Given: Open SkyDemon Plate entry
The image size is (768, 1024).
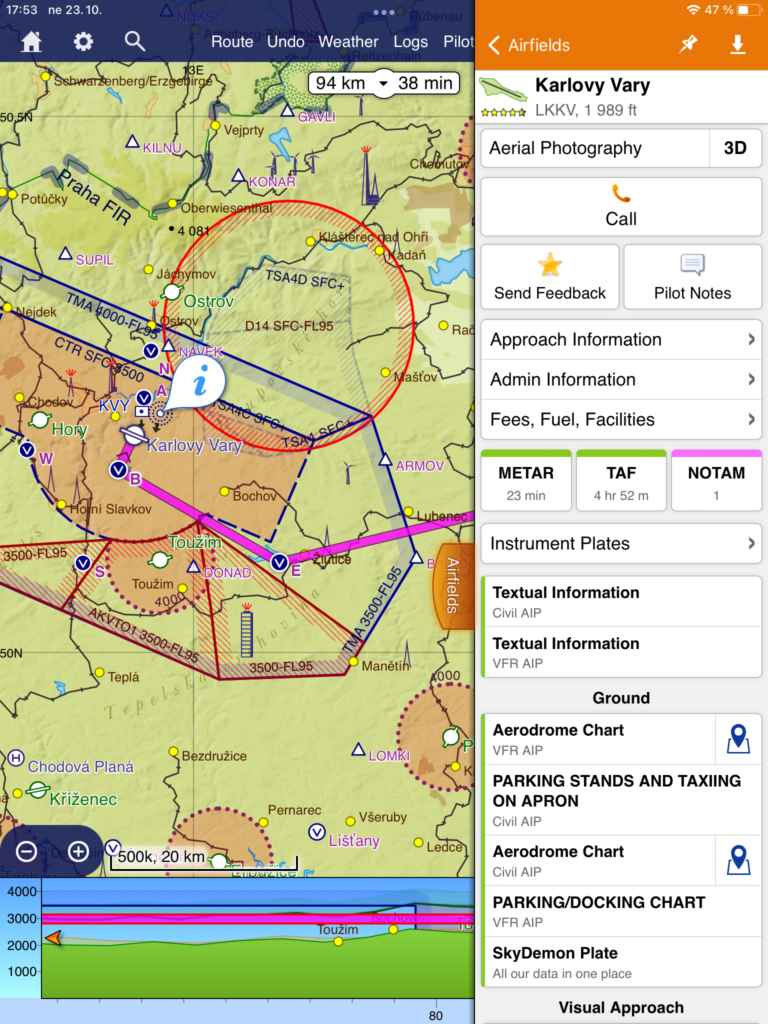Looking at the screenshot, I should coord(621,962).
